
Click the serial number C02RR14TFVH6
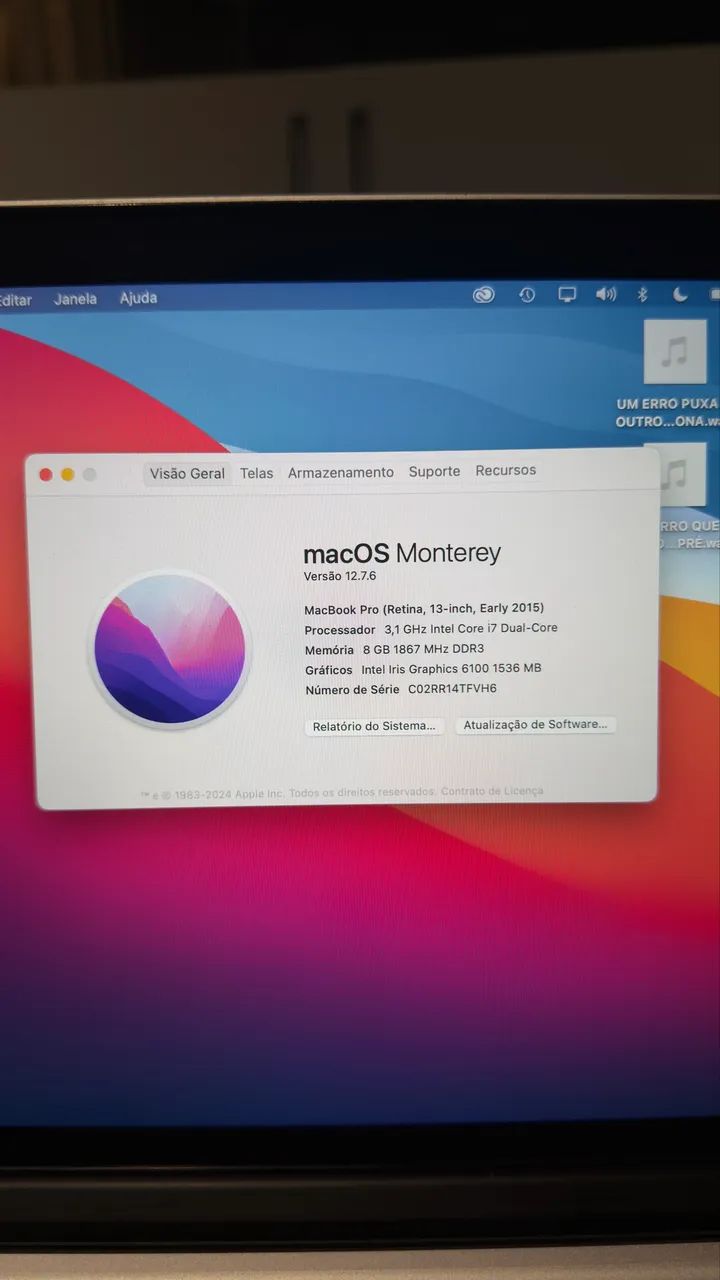tap(452, 689)
